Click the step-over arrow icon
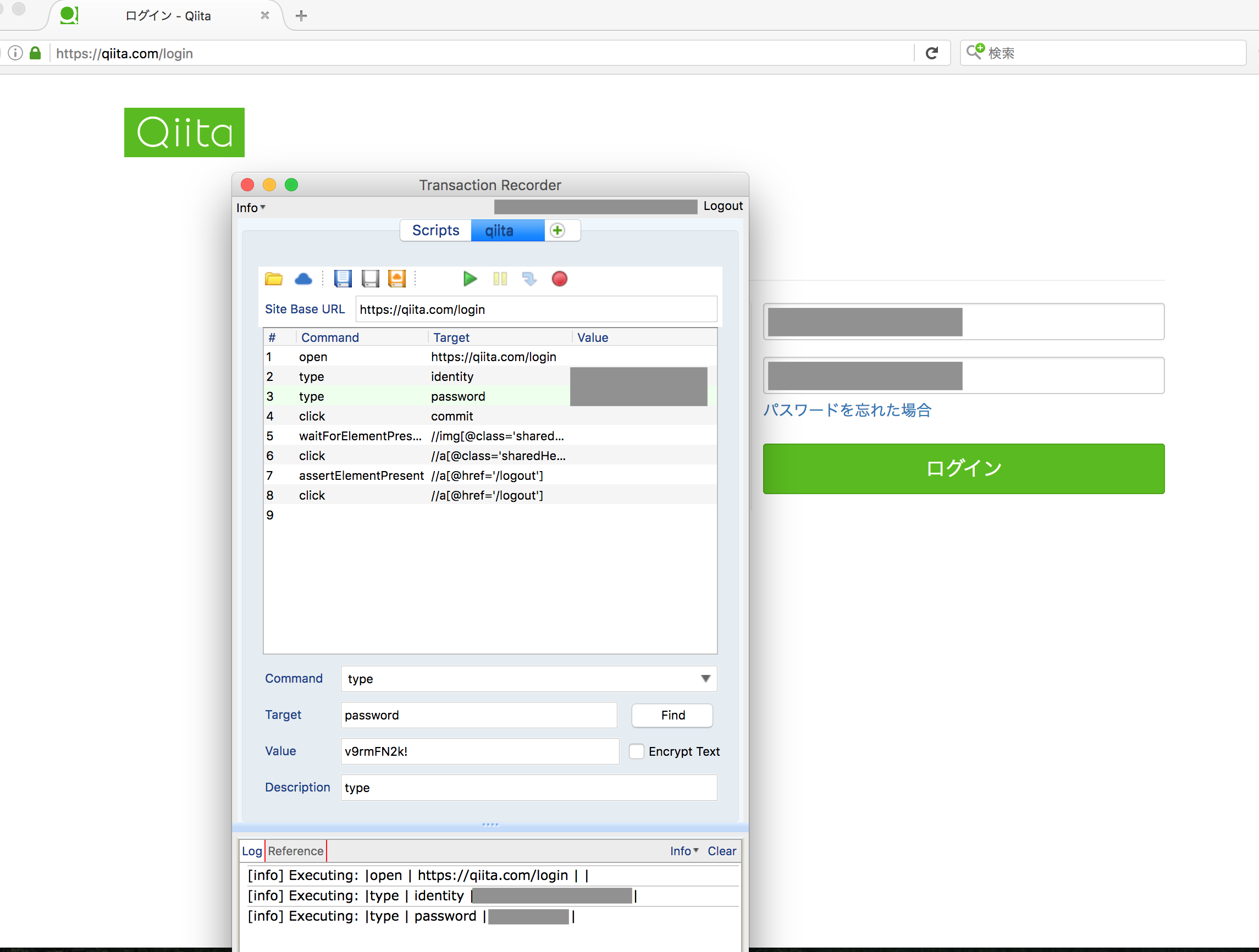 [529, 279]
